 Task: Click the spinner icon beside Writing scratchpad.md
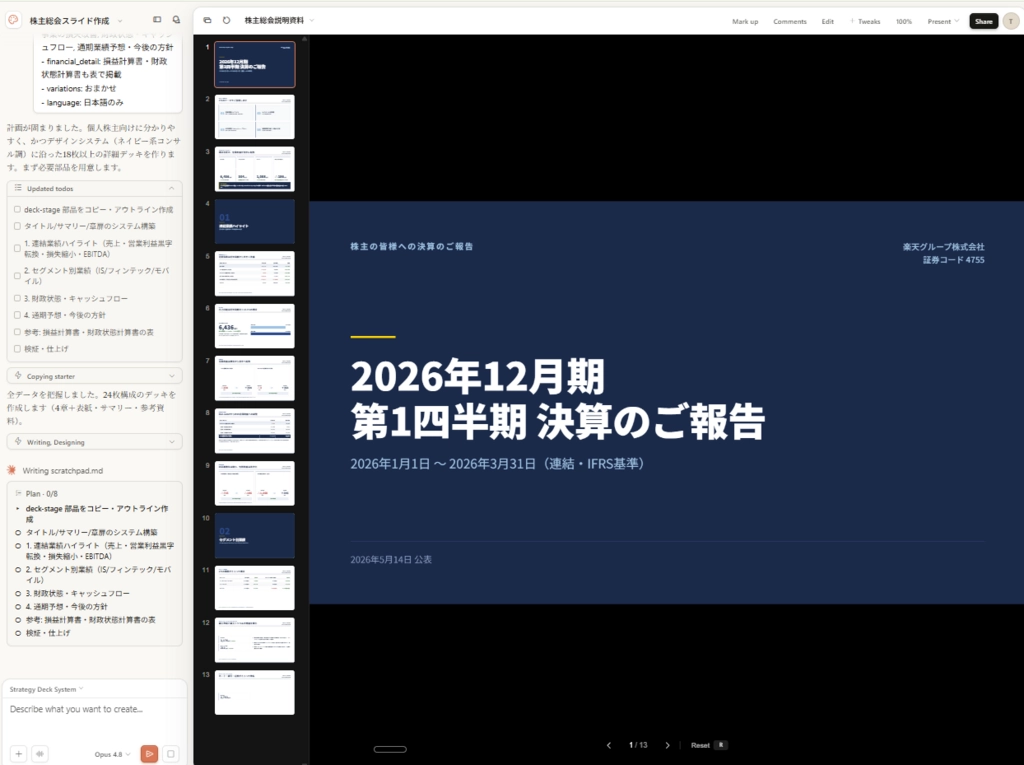(x=12, y=470)
